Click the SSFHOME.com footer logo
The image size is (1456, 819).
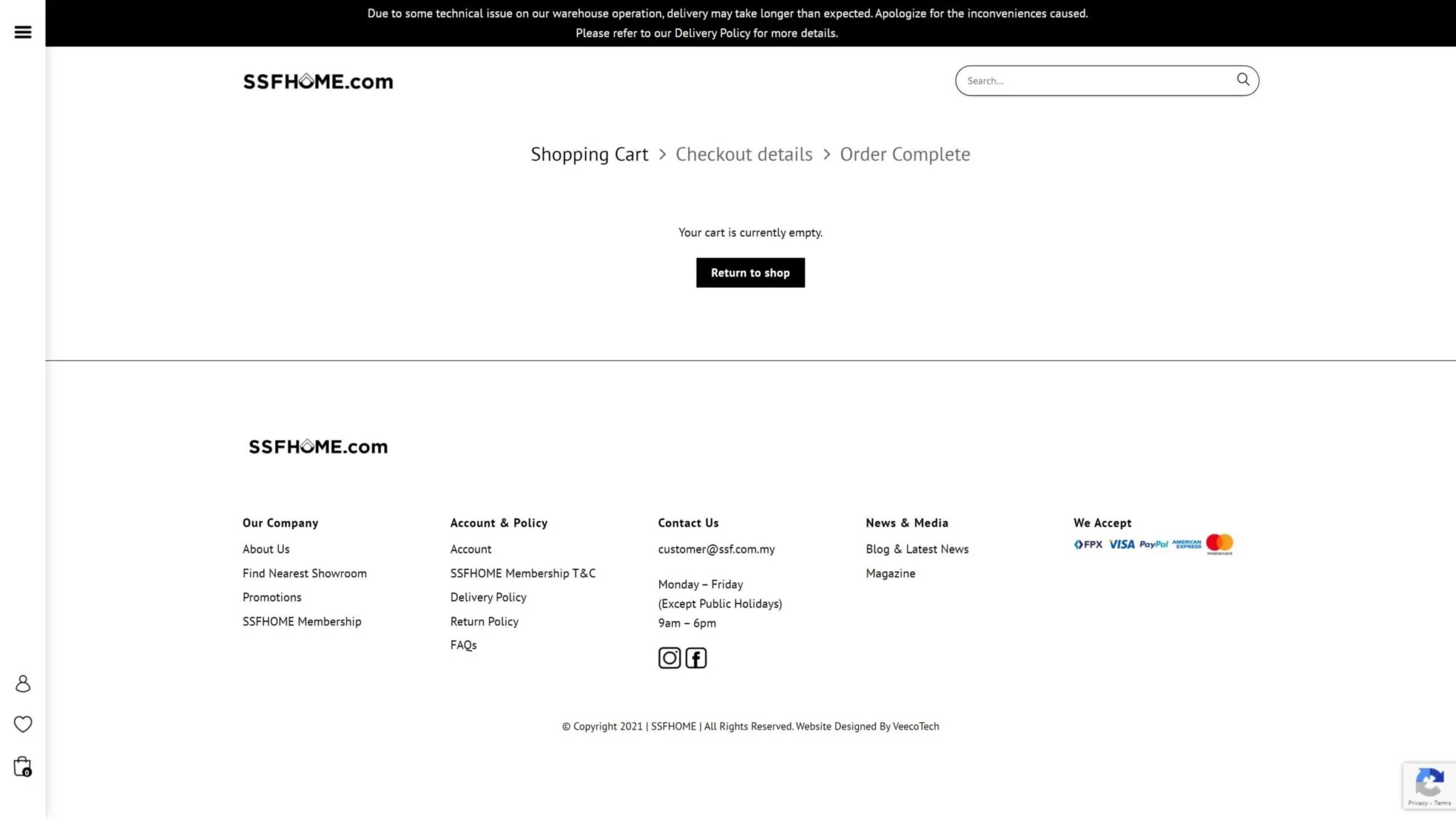[x=318, y=446]
